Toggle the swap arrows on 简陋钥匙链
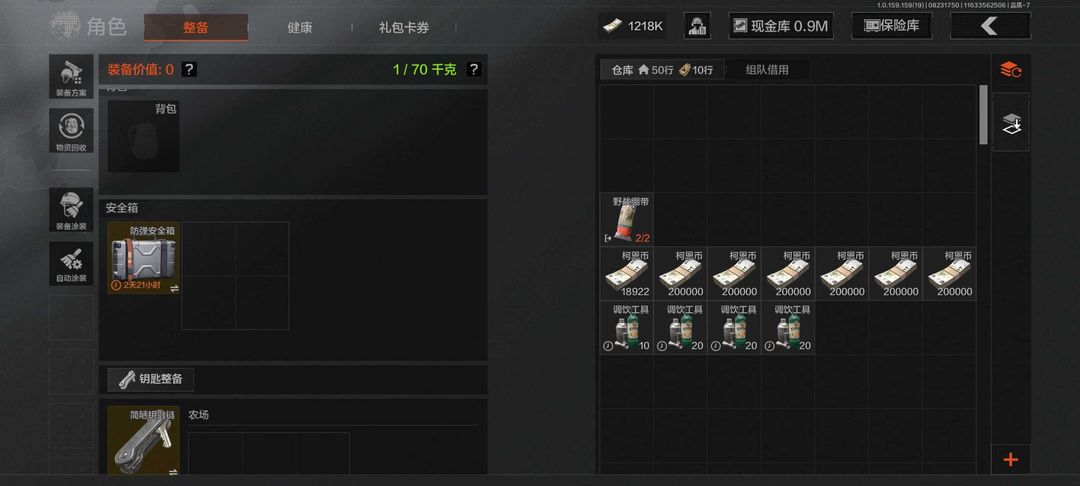 [174, 472]
